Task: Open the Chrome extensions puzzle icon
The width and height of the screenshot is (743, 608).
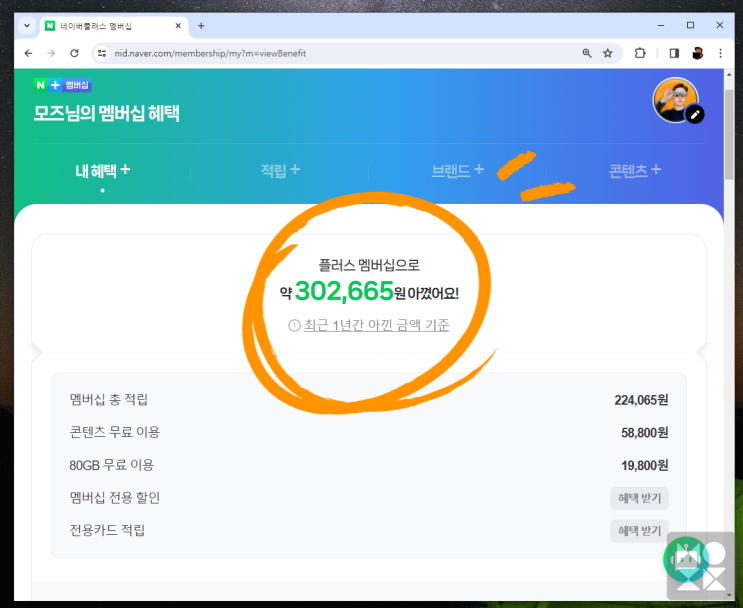Action: [x=640, y=54]
